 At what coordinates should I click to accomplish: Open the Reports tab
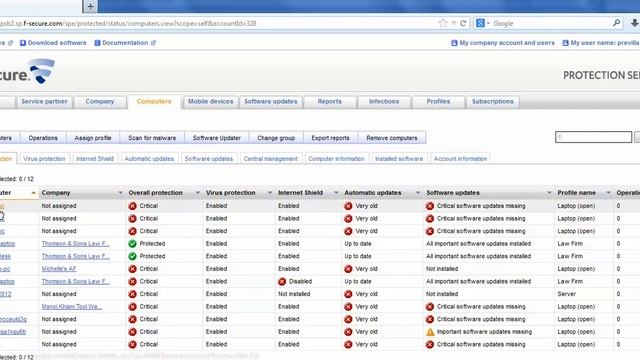point(329,102)
